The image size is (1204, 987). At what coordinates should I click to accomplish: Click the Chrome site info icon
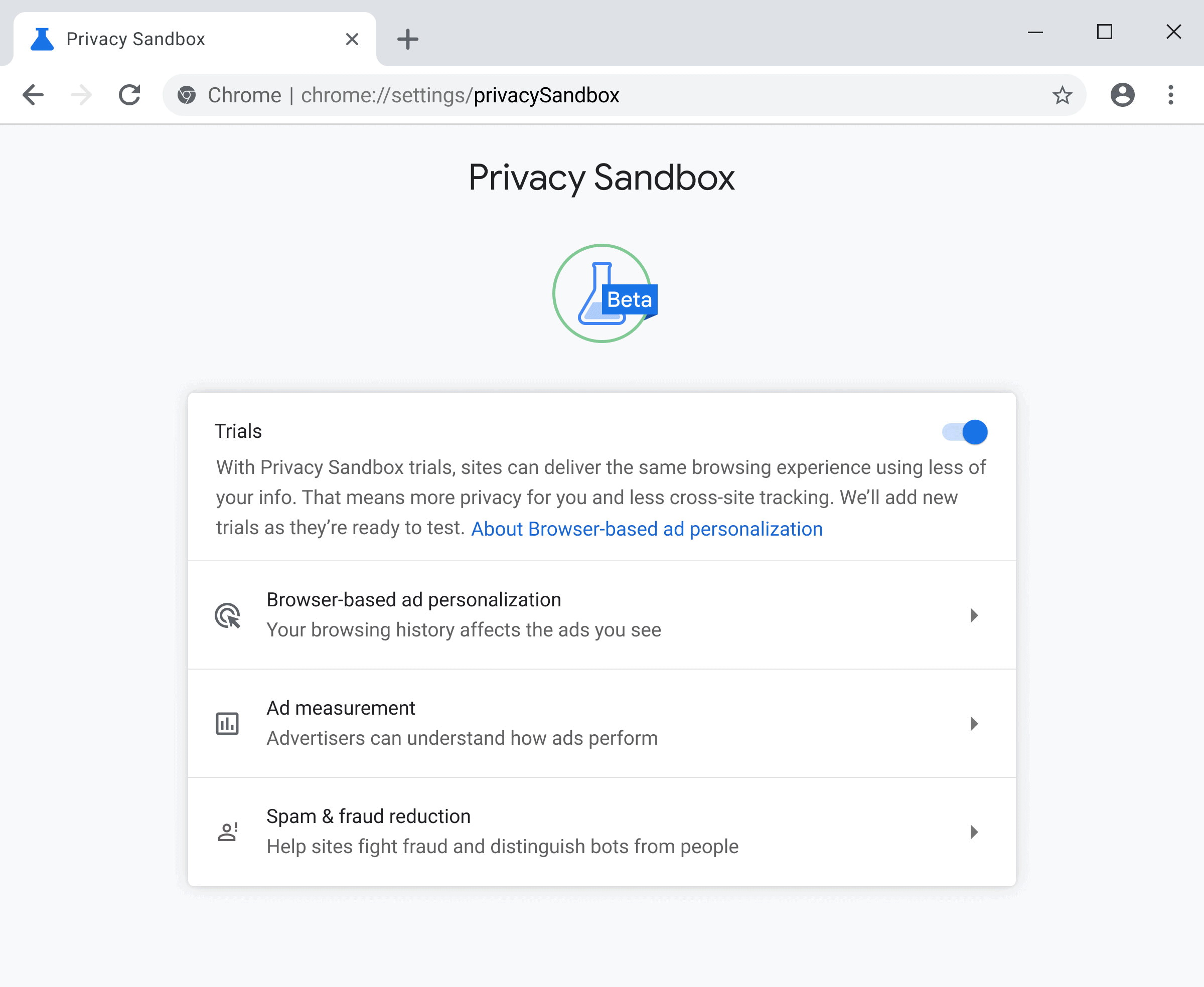(187, 95)
